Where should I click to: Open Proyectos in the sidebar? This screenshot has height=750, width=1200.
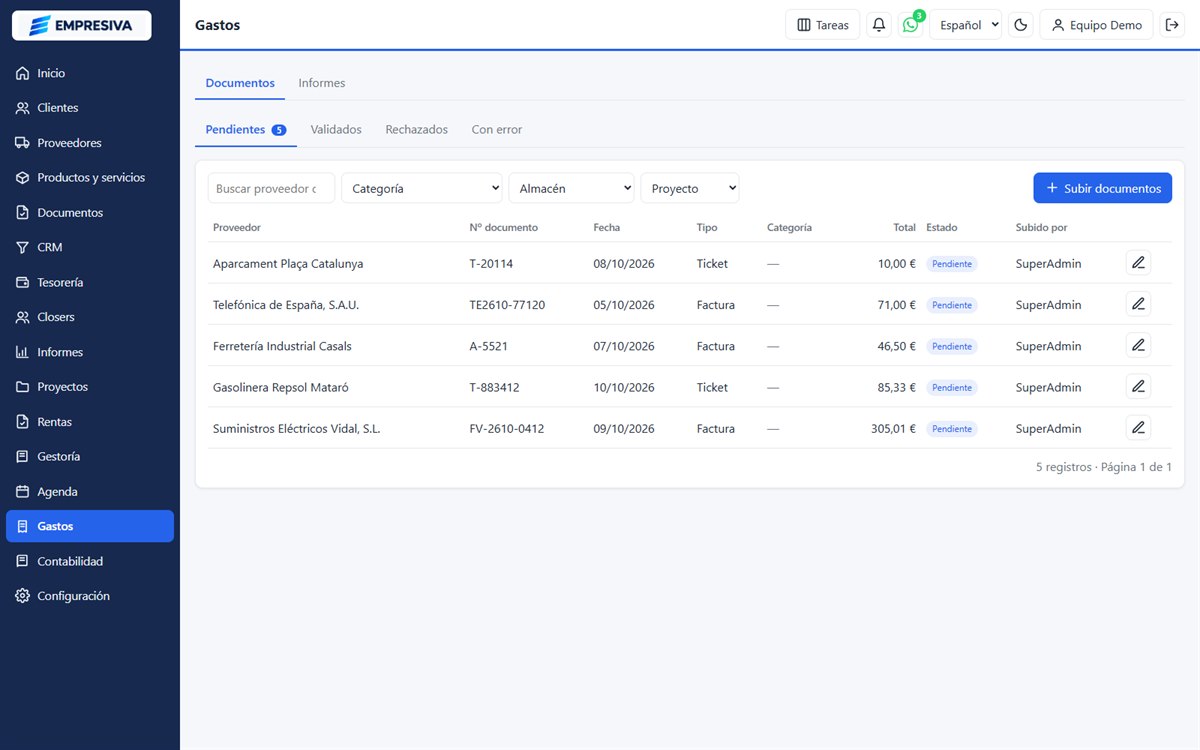pos(90,387)
